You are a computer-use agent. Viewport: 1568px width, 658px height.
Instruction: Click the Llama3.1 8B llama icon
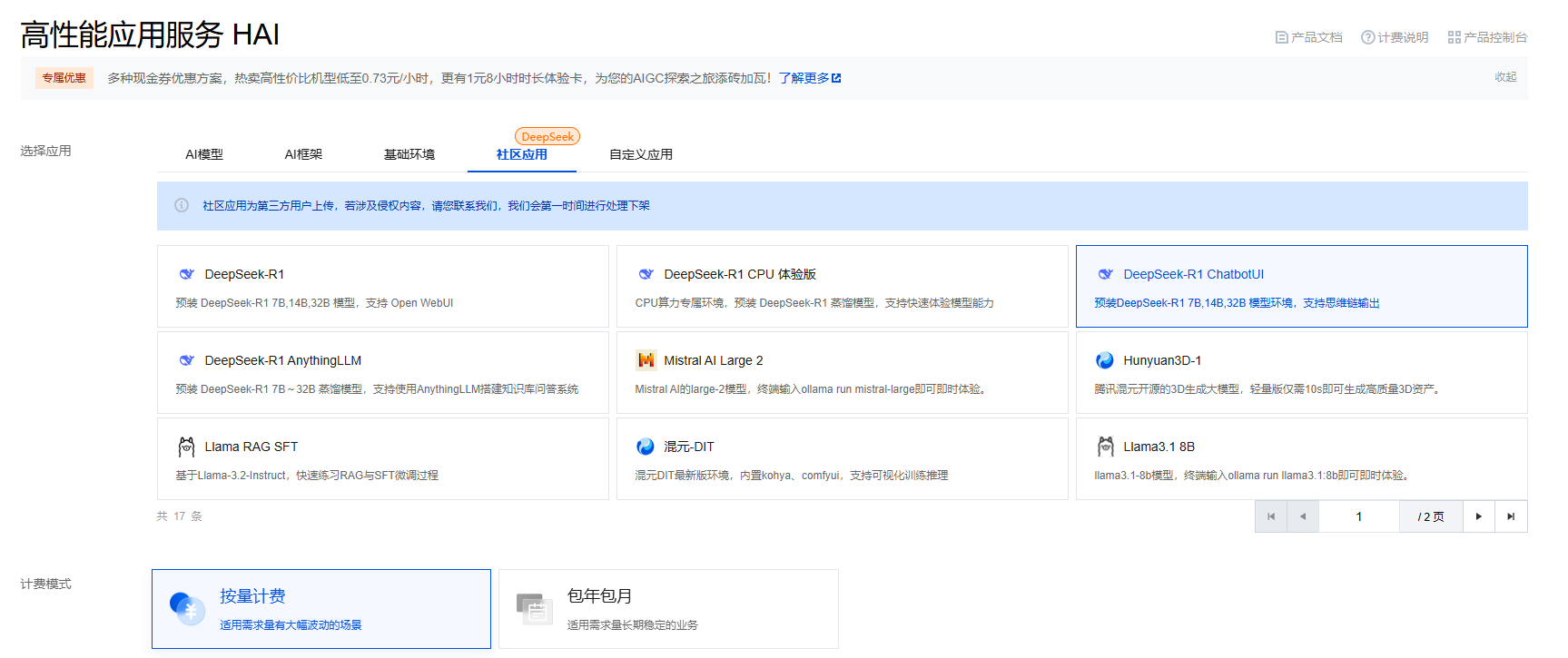click(x=1105, y=447)
